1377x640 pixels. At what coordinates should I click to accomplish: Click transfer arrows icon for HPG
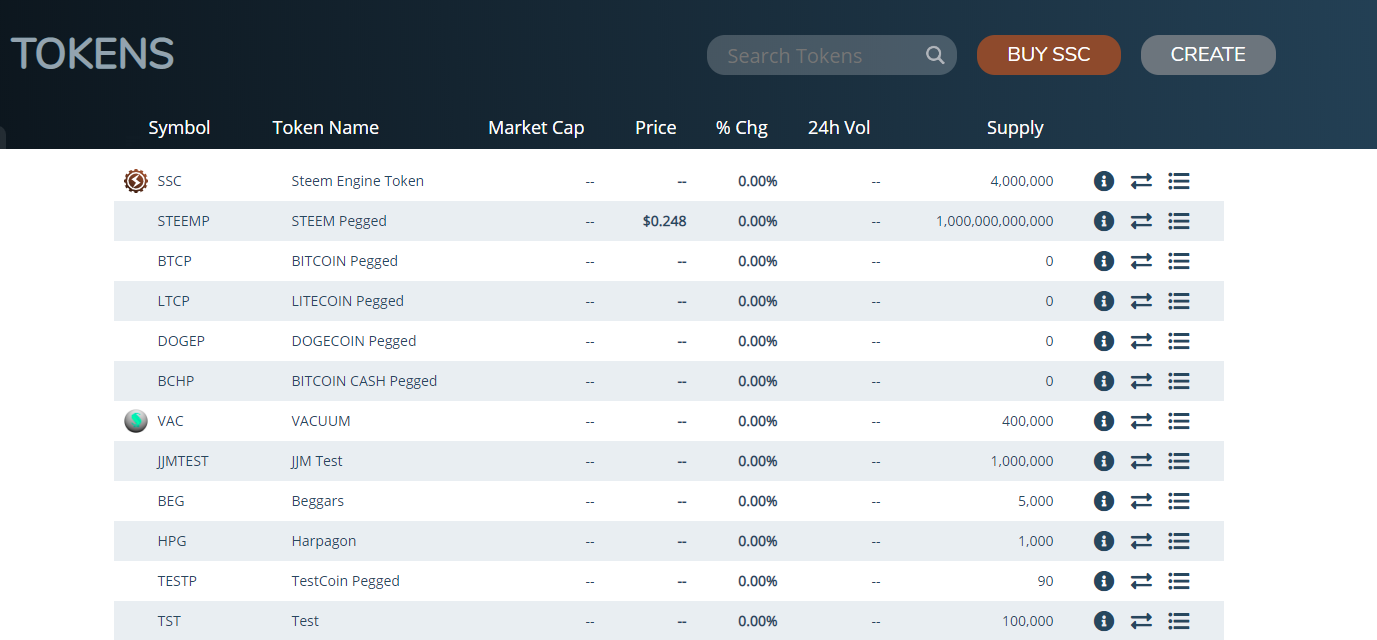(1141, 541)
